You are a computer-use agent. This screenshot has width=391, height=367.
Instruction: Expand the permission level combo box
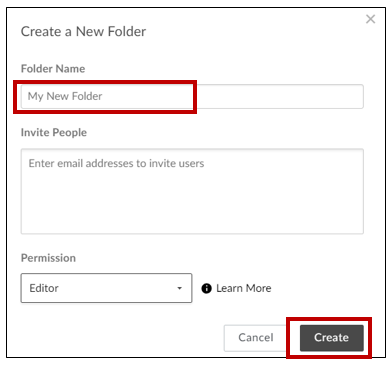tap(106, 288)
